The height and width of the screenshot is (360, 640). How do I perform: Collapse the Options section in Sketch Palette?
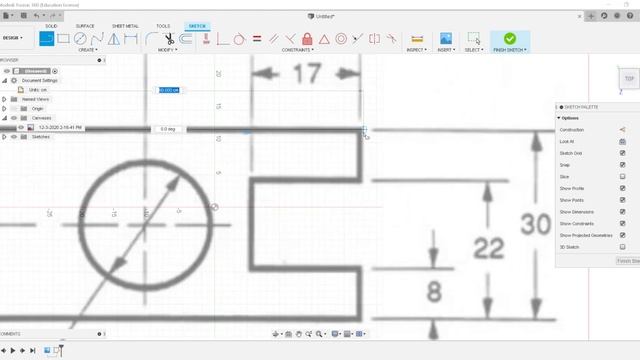click(x=559, y=118)
